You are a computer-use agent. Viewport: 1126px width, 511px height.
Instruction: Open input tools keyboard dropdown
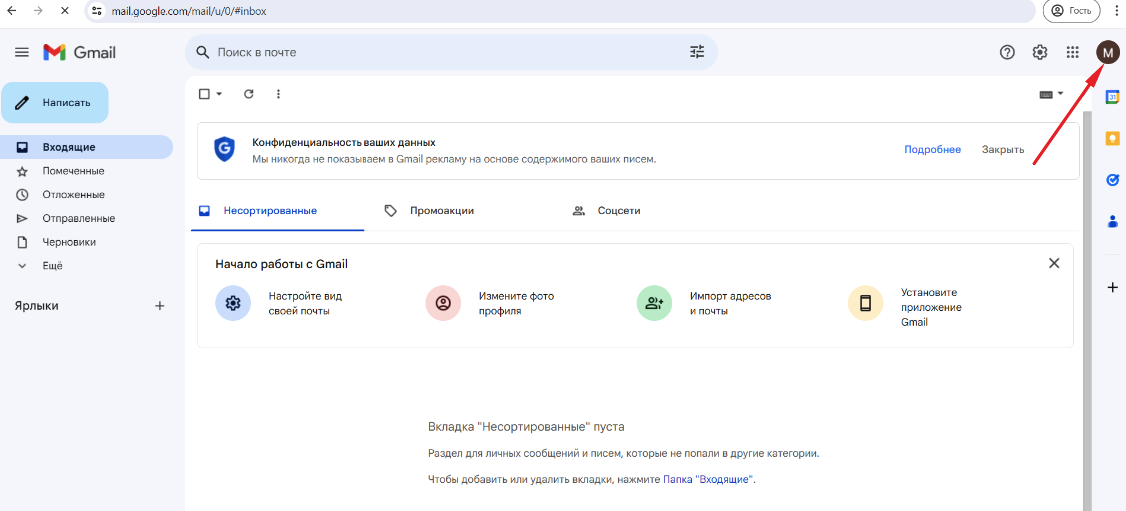pyautogui.click(x=1051, y=94)
